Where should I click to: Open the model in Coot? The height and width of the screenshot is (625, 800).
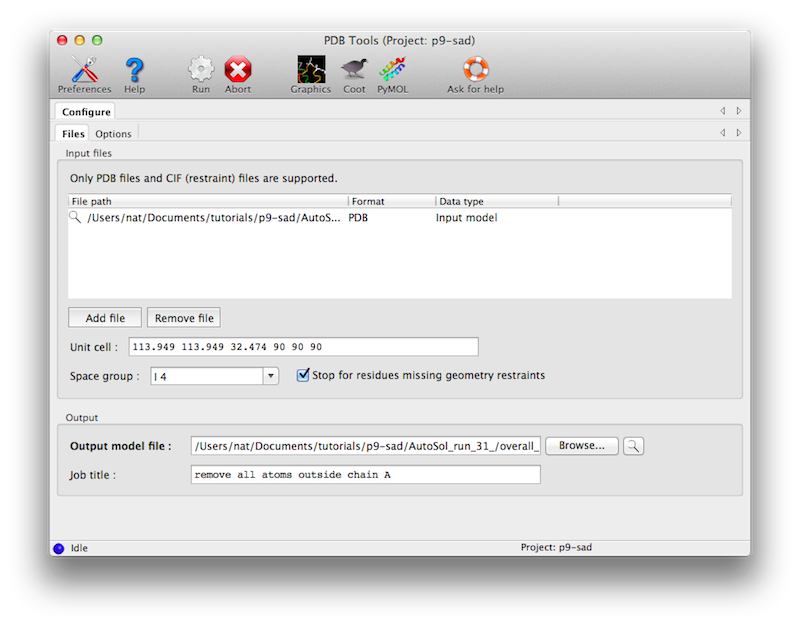coord(353,68)
